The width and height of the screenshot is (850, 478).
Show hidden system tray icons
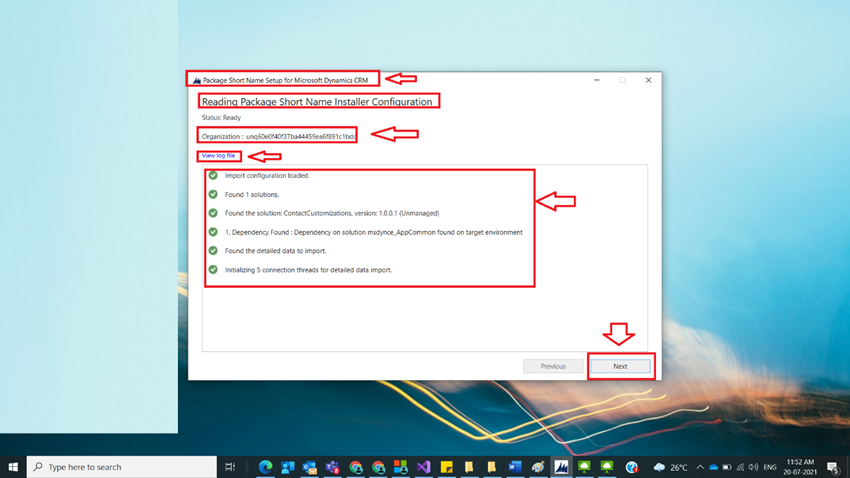coord(700,467)
